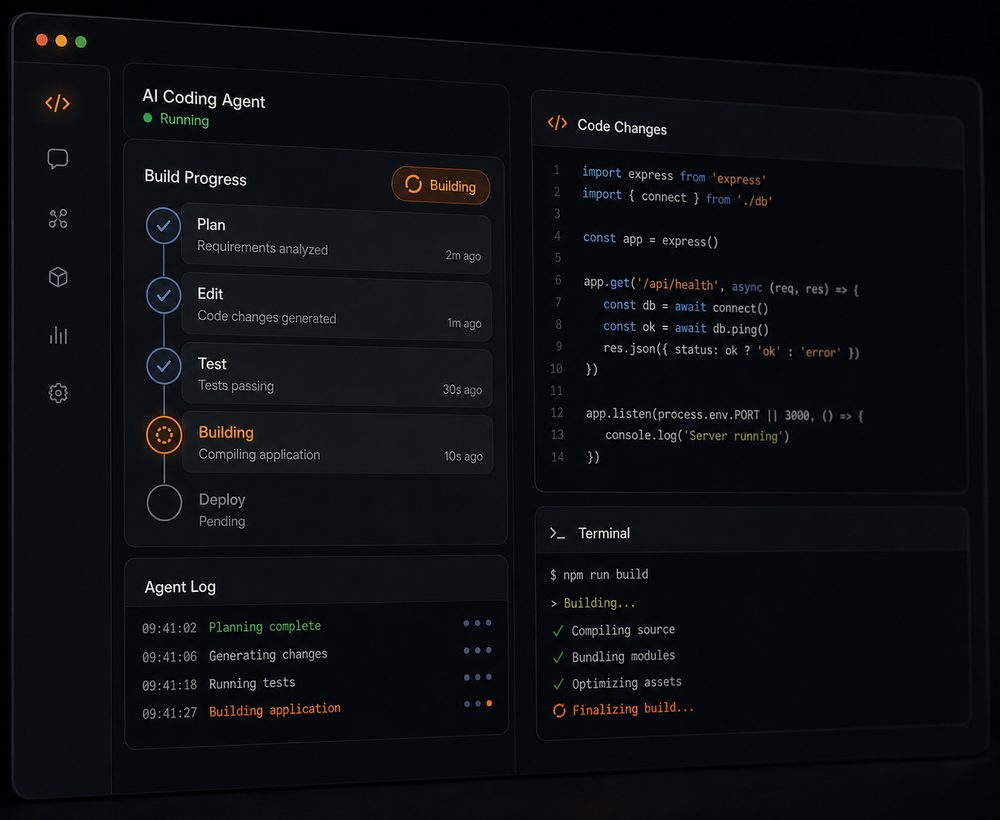The width and height of the screenshot is (1000, 820).
Task: Click the dots beside Running tests log
Action: (x=478, y=677)
